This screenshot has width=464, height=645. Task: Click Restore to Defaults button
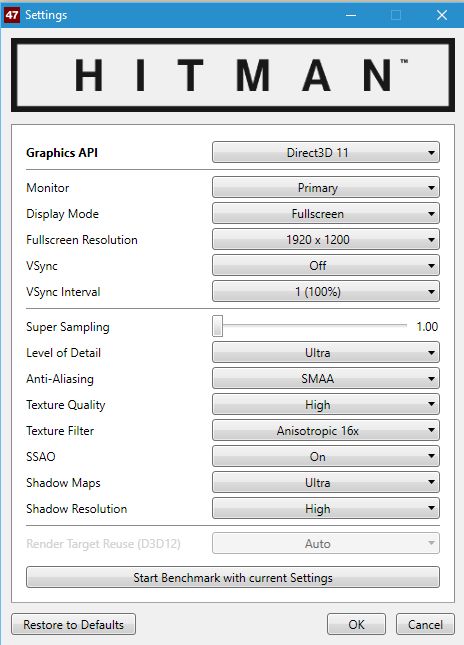73,624
